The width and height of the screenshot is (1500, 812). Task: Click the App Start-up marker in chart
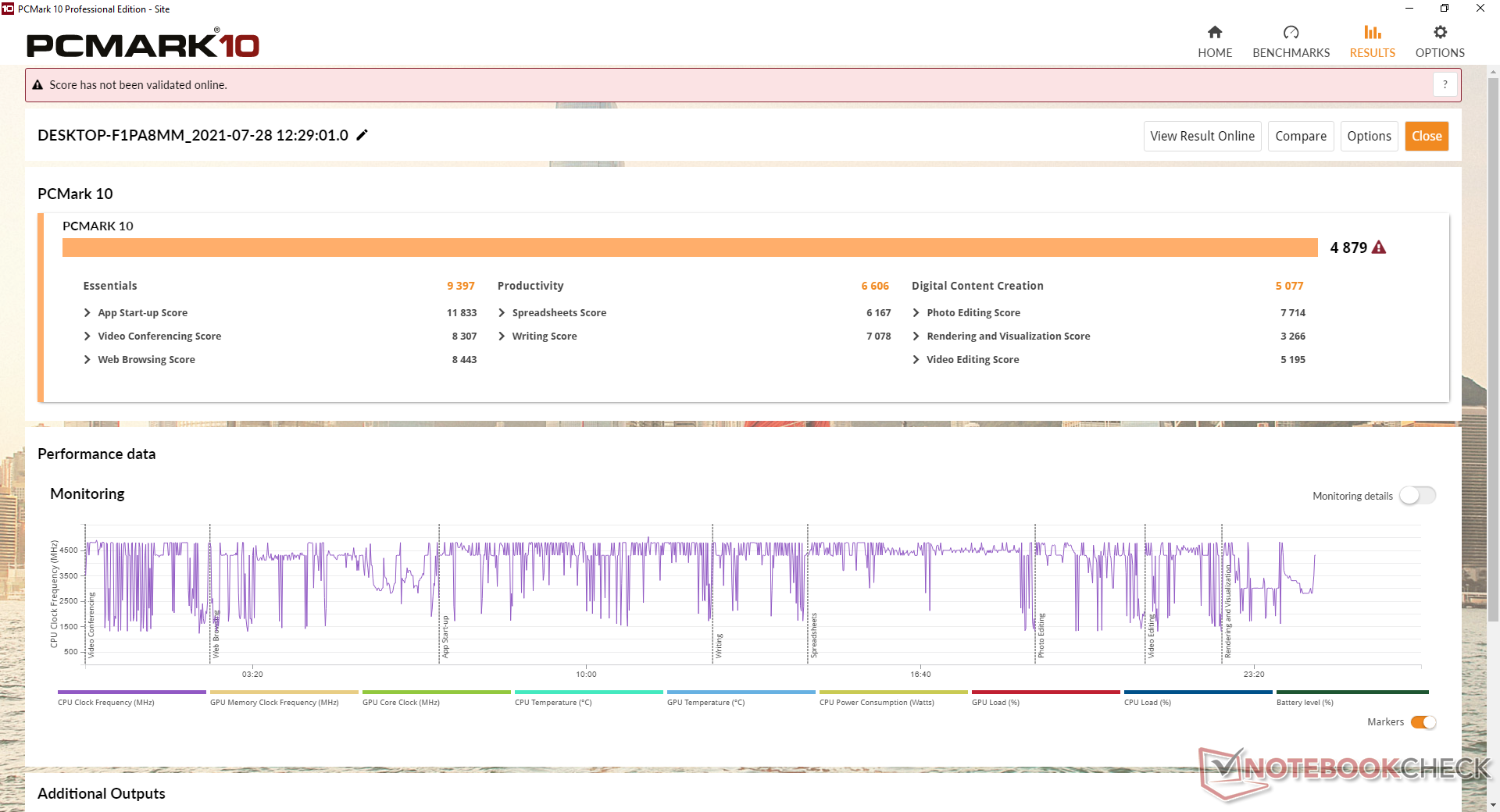point(445,636)
